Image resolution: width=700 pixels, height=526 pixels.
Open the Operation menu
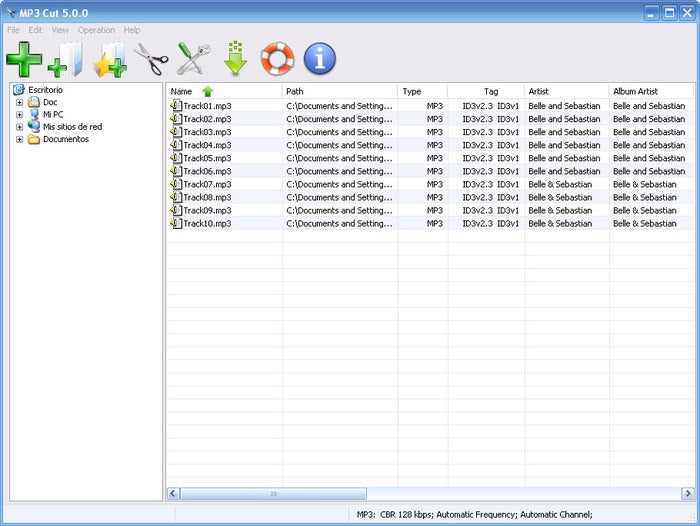pyautogui.click(x=96, y=30)
